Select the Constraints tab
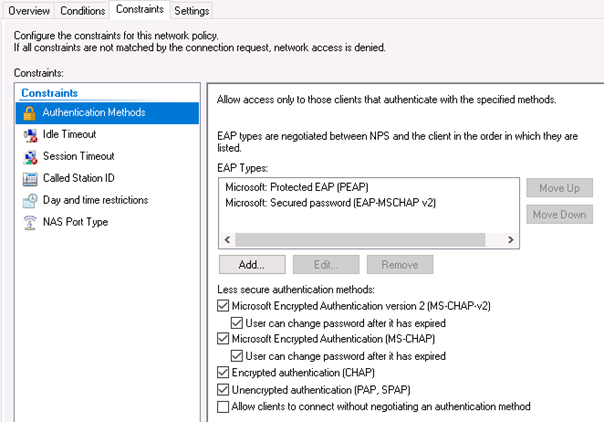604x422 pixels. 140,9
